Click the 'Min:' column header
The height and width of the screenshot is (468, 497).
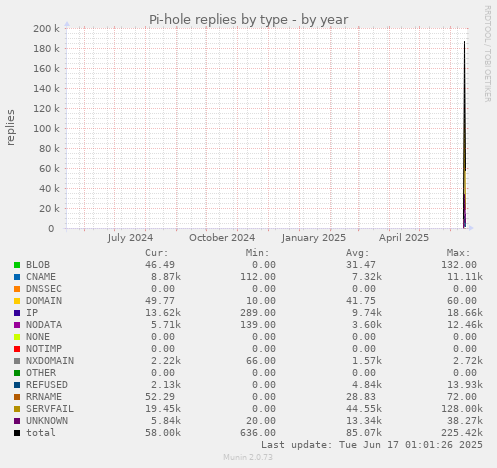tap(257, 253)
